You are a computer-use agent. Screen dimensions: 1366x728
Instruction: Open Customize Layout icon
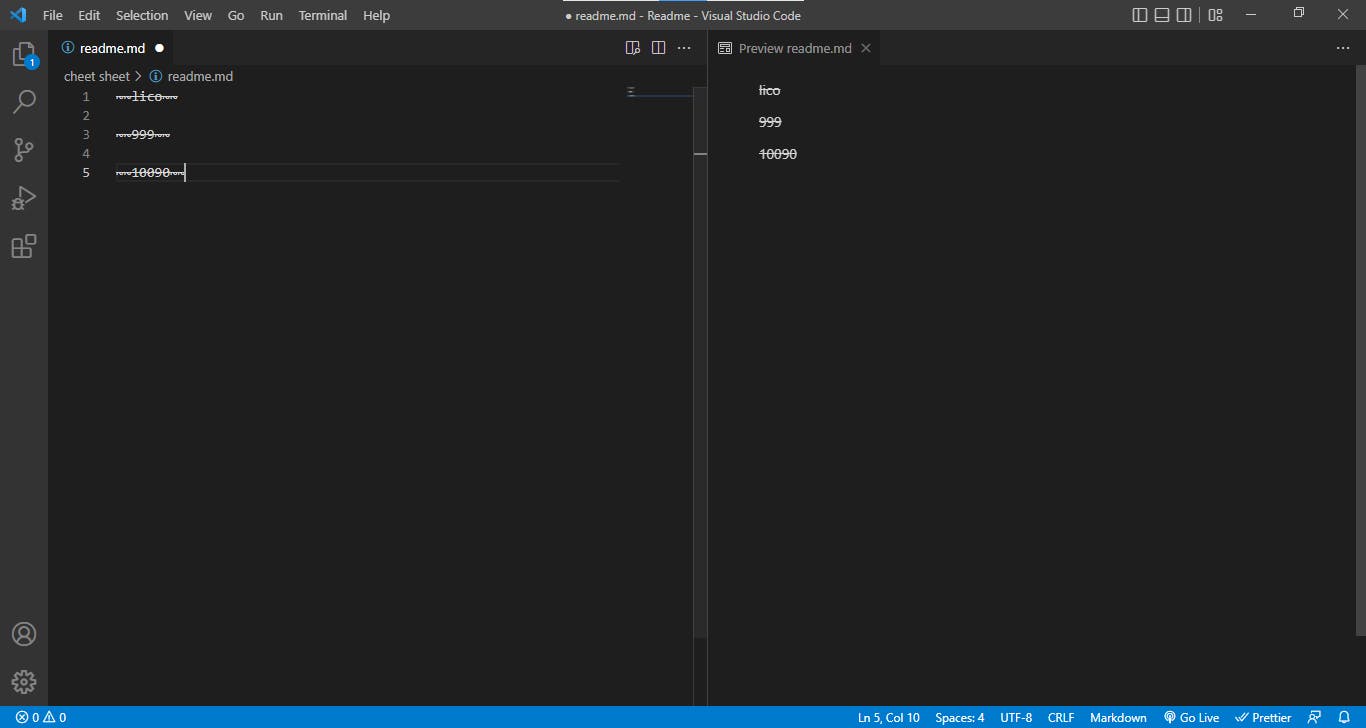coord(1215,15)
